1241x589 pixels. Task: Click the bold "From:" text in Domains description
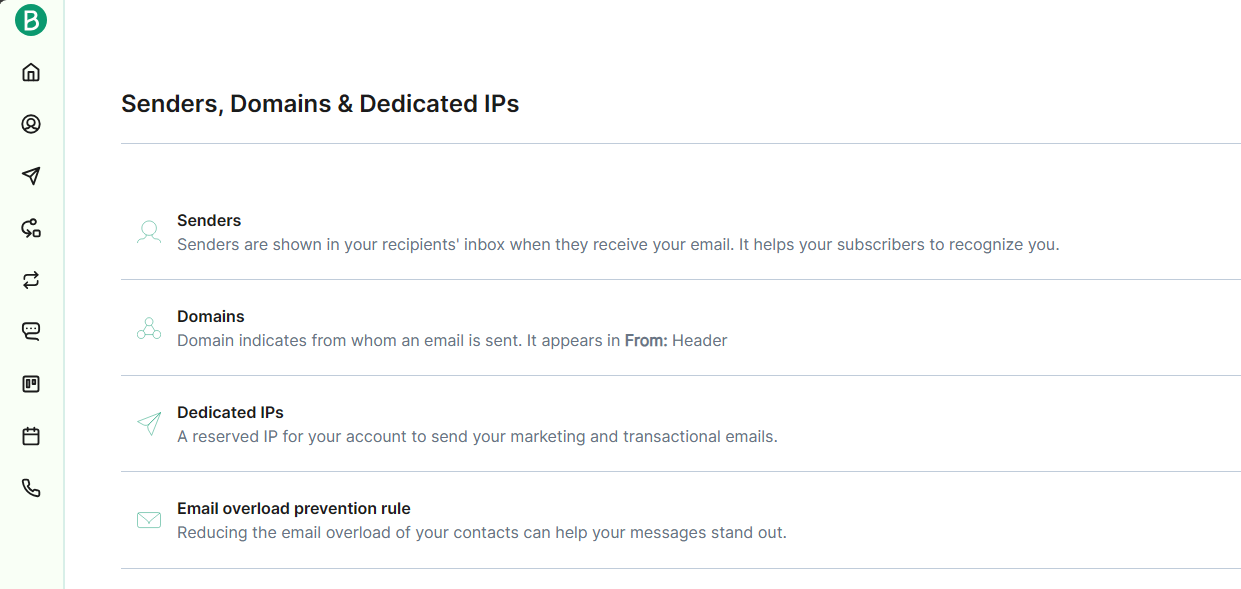click(x=646, y=340)
